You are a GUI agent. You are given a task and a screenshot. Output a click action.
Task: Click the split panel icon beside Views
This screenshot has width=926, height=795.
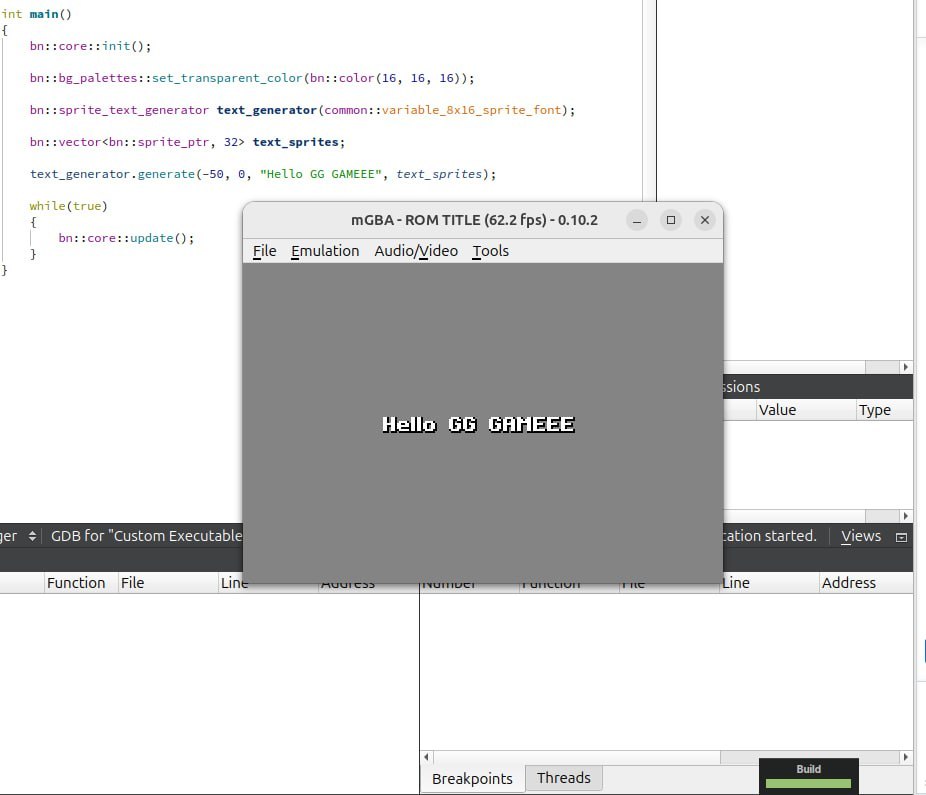(x=901, y=537)
